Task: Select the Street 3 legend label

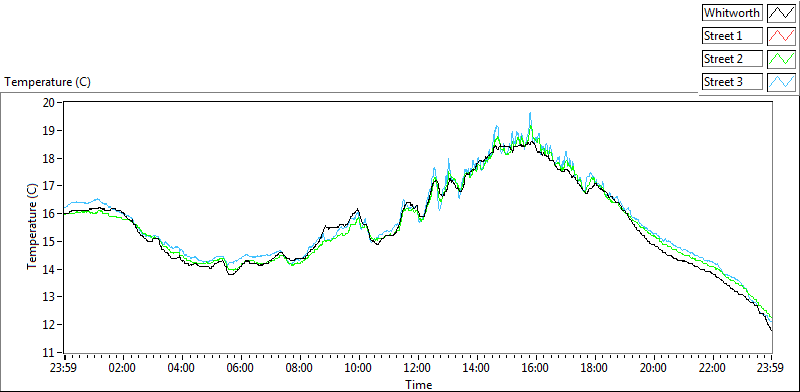Action: [732, 82]
